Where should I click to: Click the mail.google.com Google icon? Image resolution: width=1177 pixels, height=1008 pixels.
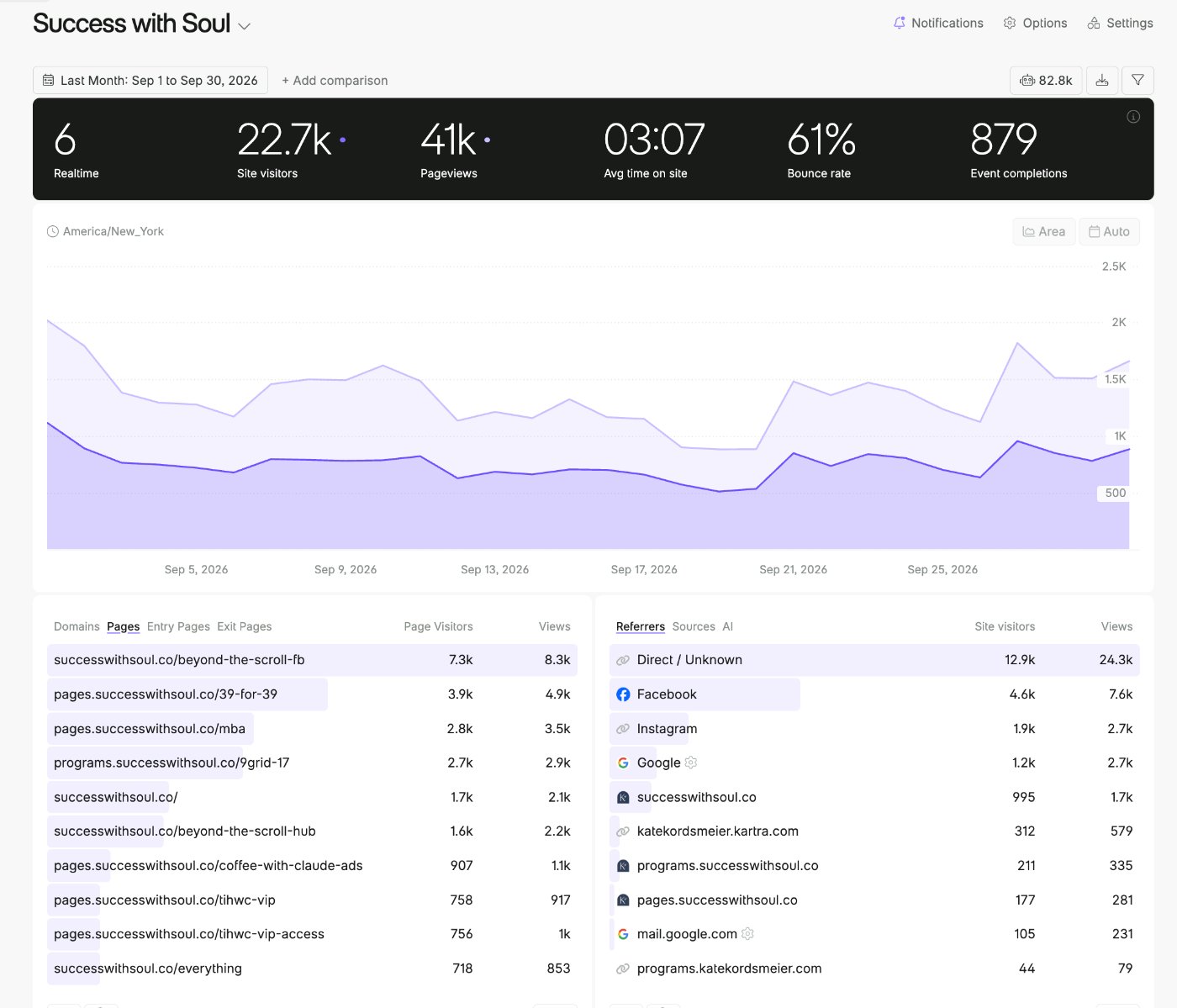point(623,934)
